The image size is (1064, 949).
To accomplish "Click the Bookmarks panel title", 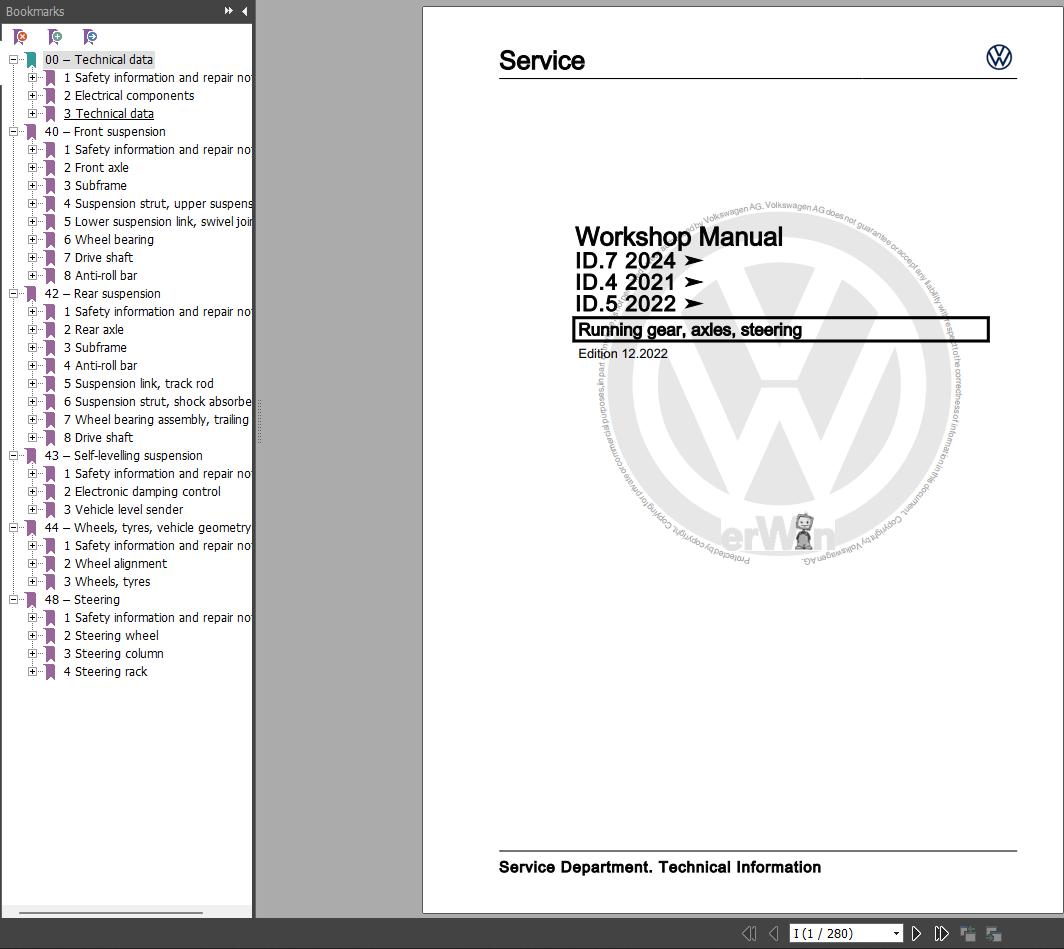I will (x=35, y=12).
